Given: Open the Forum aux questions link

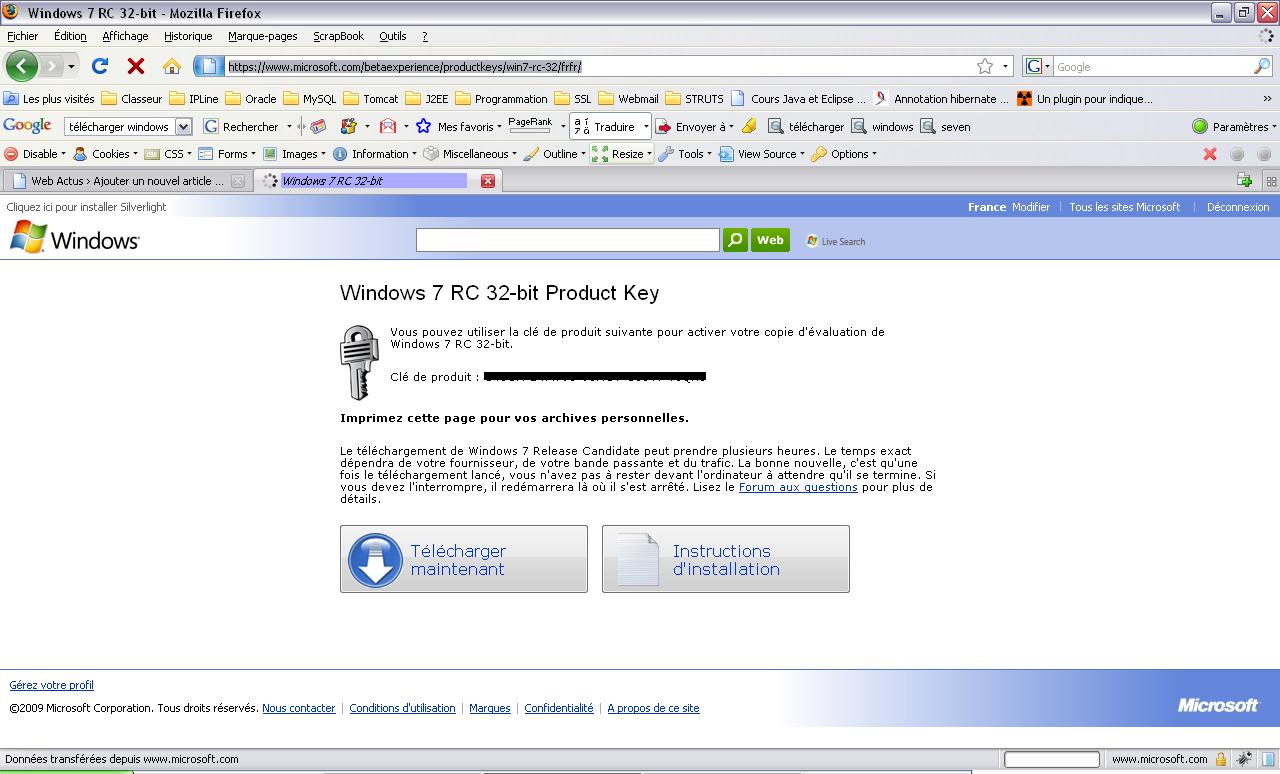Looking at the screenshot, I should tap(798, 487).
